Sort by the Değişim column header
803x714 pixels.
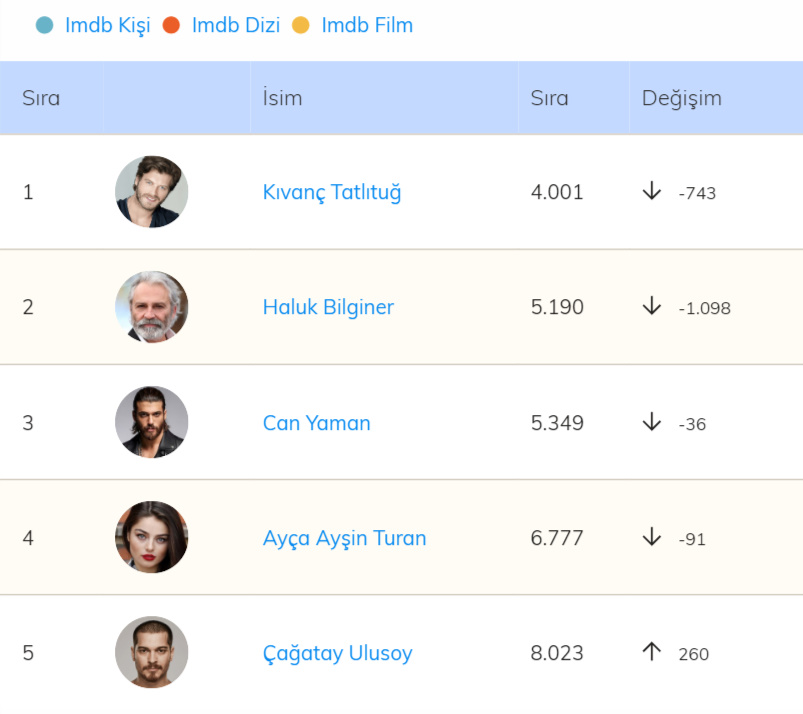(681, 98)
